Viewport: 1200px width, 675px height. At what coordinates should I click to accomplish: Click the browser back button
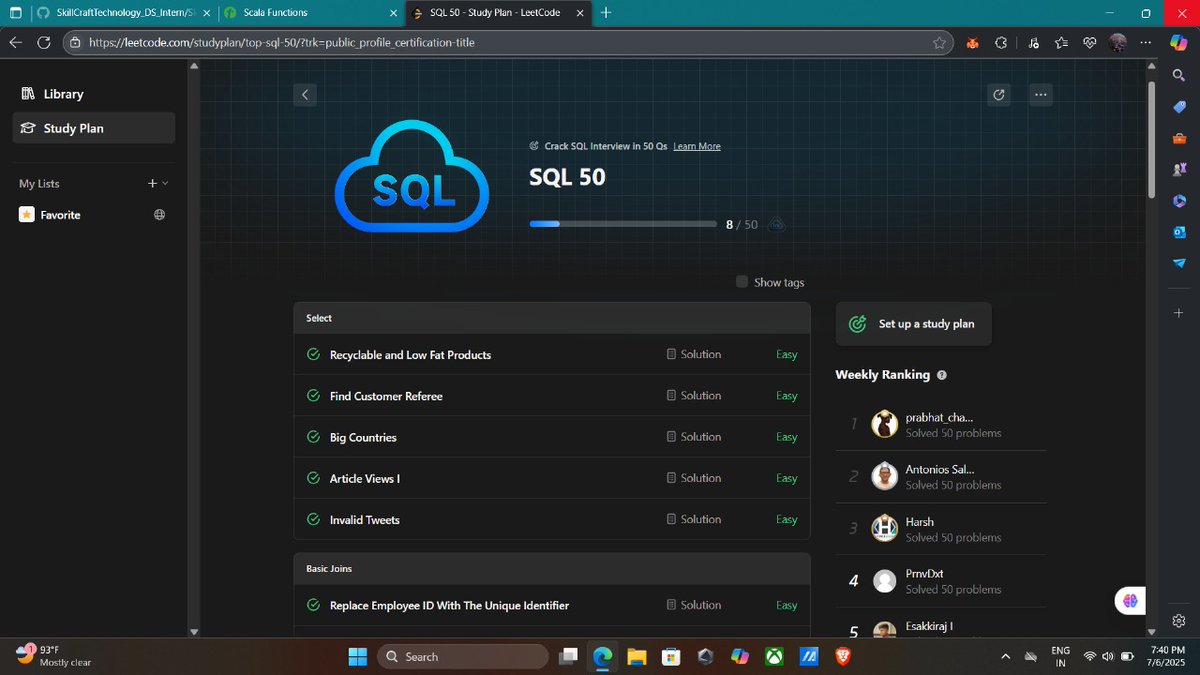[x=16, y=43]
